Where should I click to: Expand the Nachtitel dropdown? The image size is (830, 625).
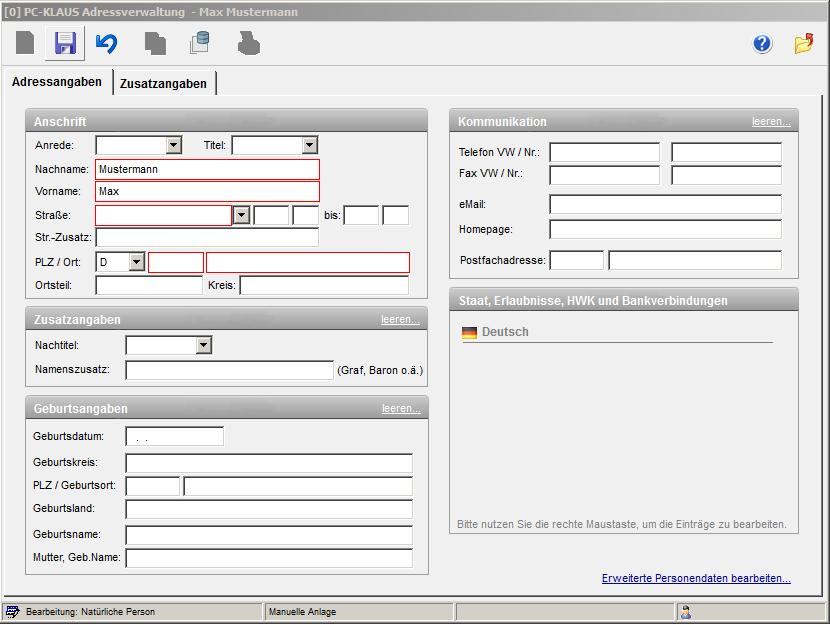204,346
